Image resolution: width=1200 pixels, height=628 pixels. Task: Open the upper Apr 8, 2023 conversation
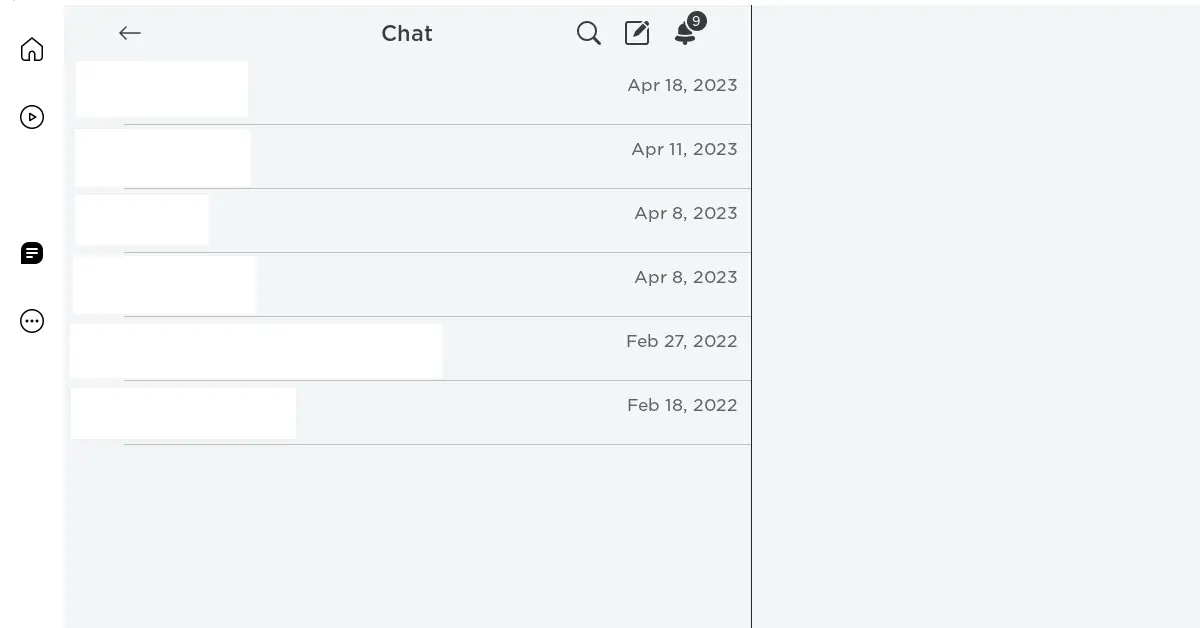click(408, 221)
